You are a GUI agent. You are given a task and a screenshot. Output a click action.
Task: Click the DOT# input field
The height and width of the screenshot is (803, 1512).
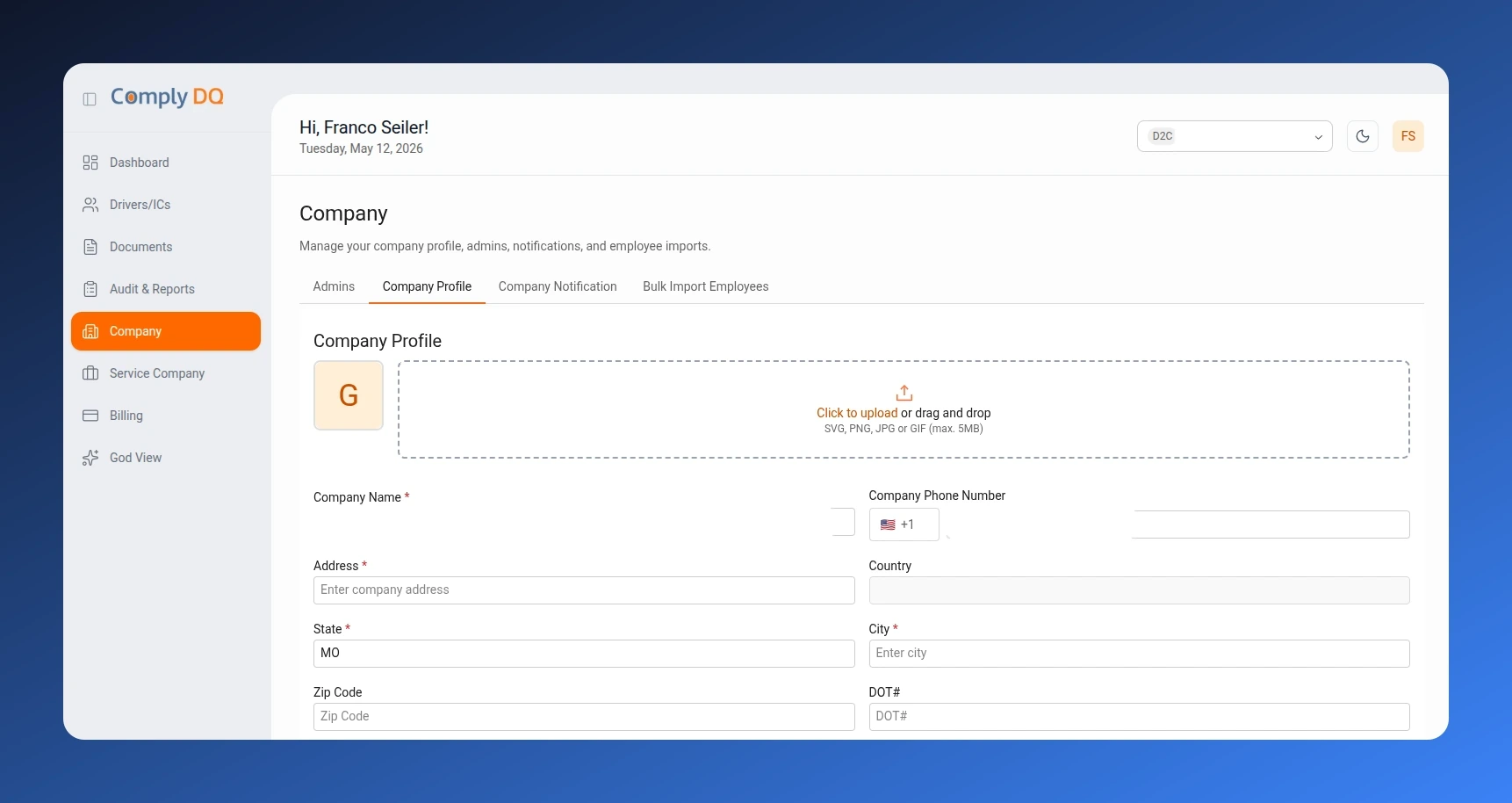[1140, 717]
